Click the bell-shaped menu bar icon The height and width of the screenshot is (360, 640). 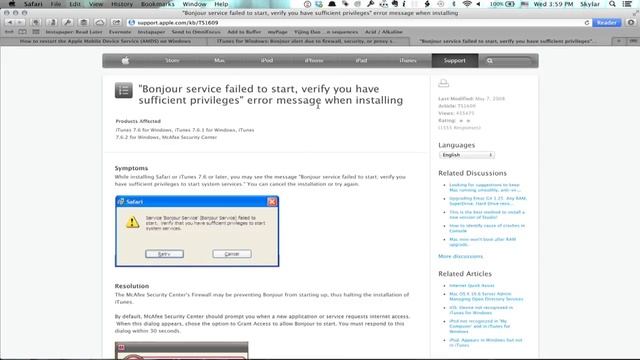332,4
